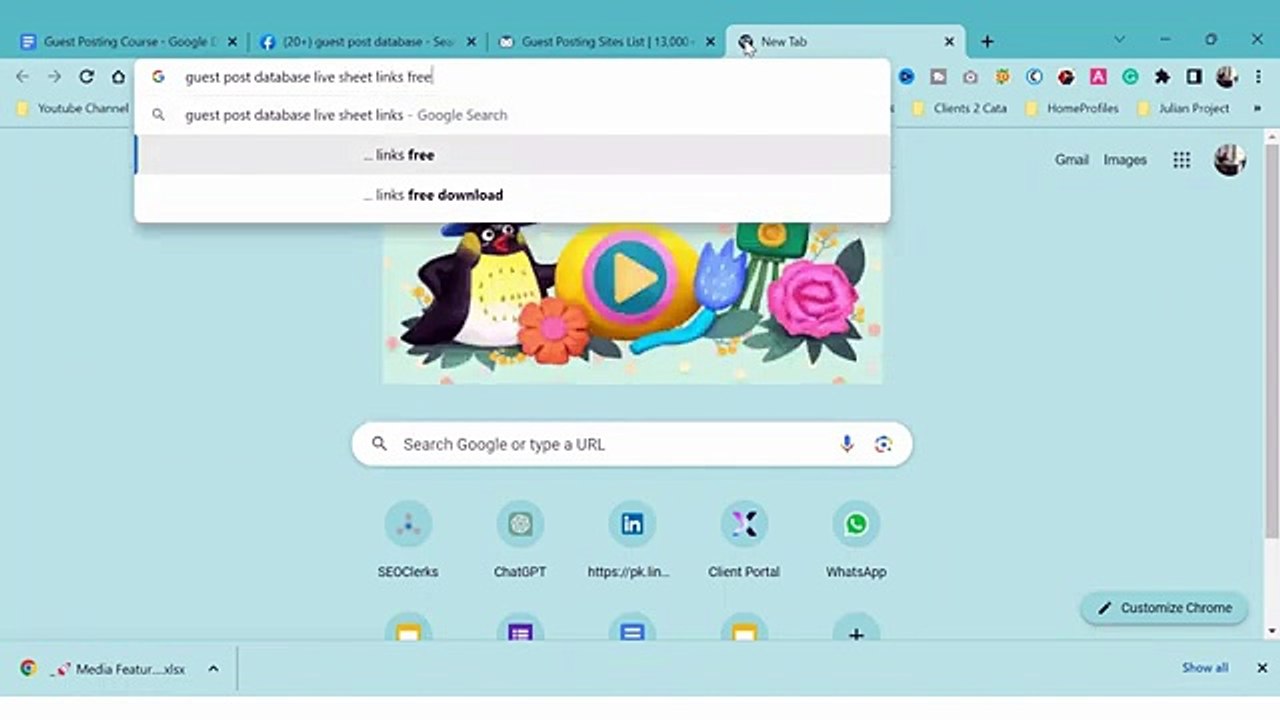Close the New Tab tab
This screenshot has height=720, width=1280.
pyautogui.click(x=949, y=41)
